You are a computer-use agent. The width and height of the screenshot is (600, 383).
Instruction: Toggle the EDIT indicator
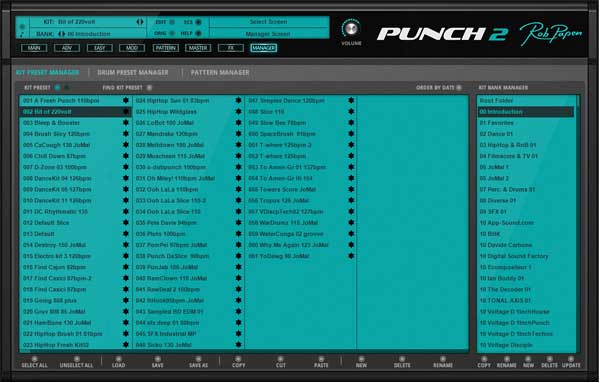click(172, 22)
